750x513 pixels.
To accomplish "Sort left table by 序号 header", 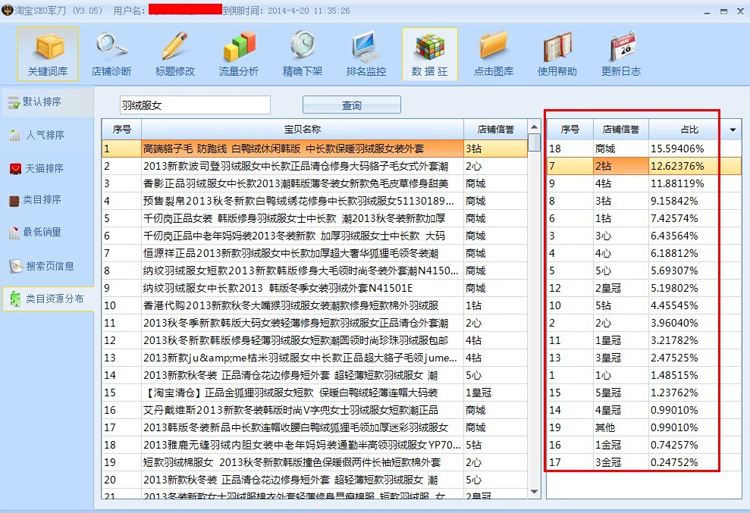I will coord(122,129).
